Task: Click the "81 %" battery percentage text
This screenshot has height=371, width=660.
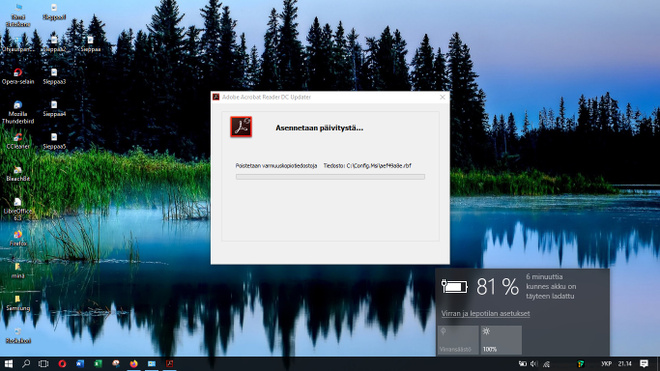Action: [x=498, y=287]
